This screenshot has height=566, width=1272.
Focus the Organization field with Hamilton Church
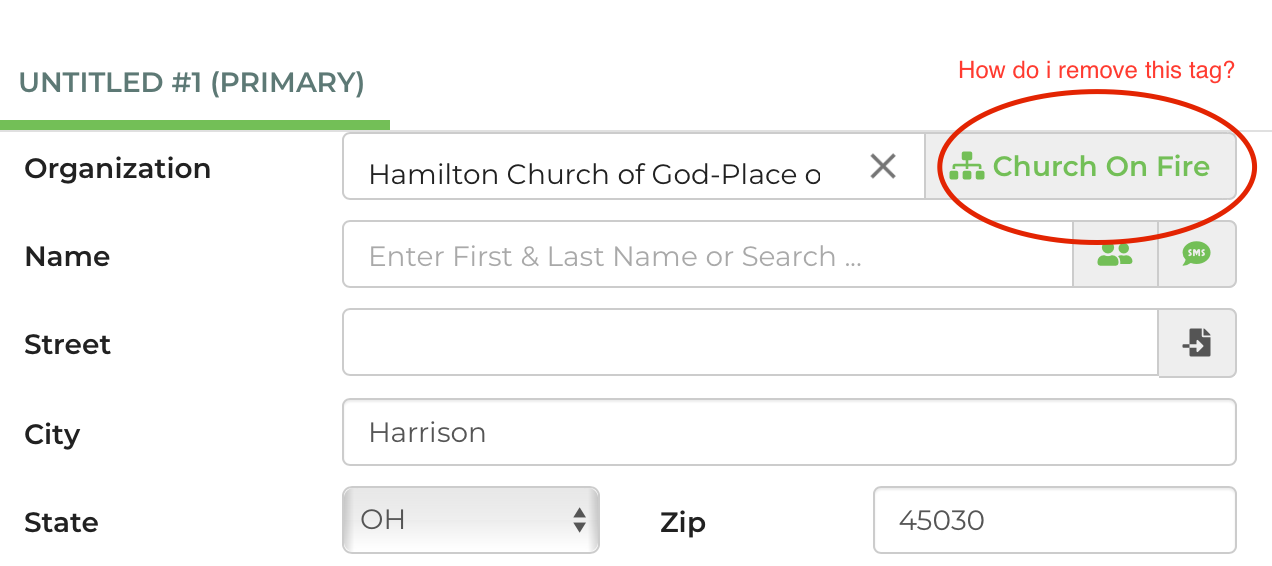595,174
